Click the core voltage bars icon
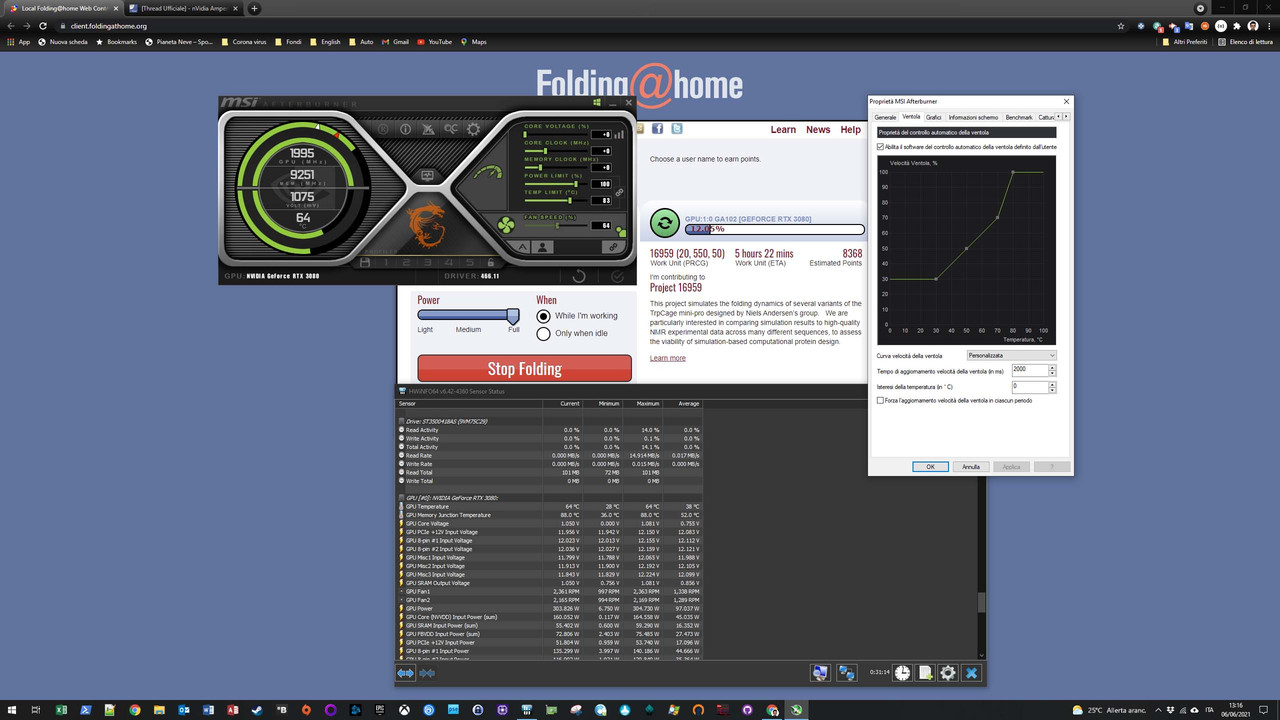The height and width of the screenshot is (720, 1280). (619, 135)
